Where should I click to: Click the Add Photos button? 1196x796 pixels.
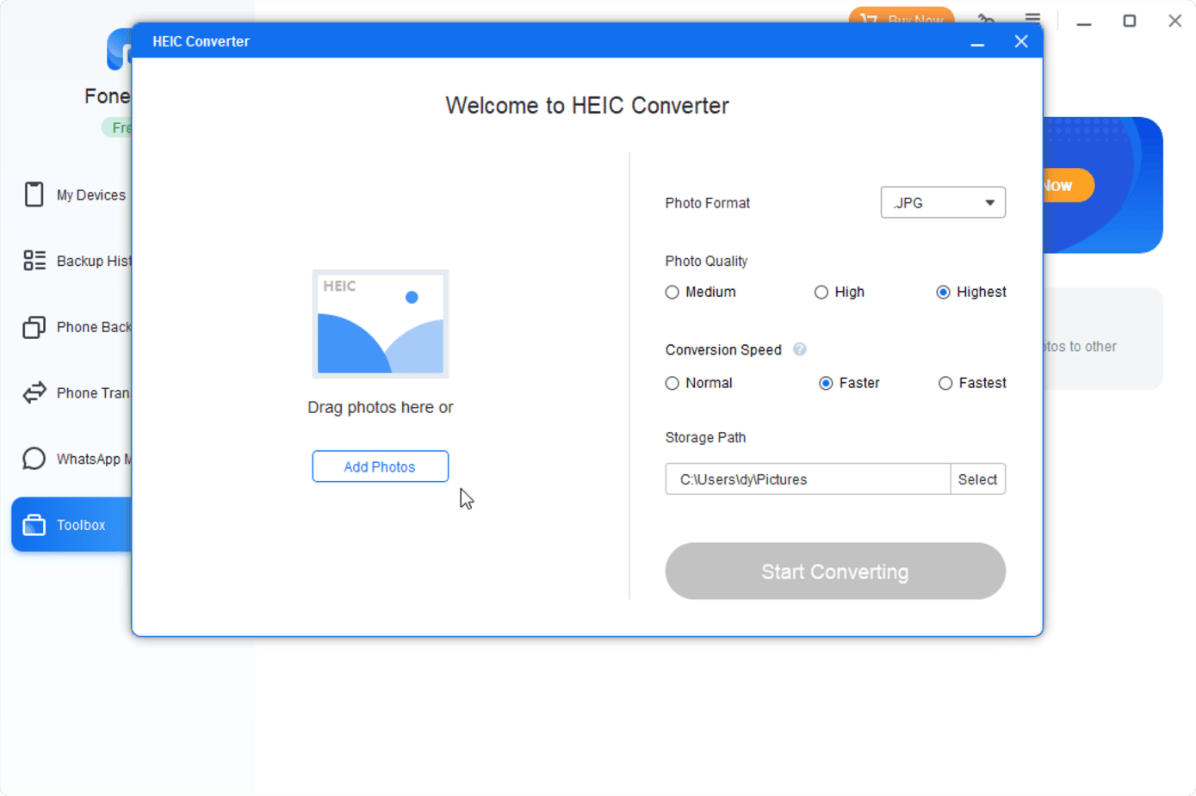click(380, 467)
